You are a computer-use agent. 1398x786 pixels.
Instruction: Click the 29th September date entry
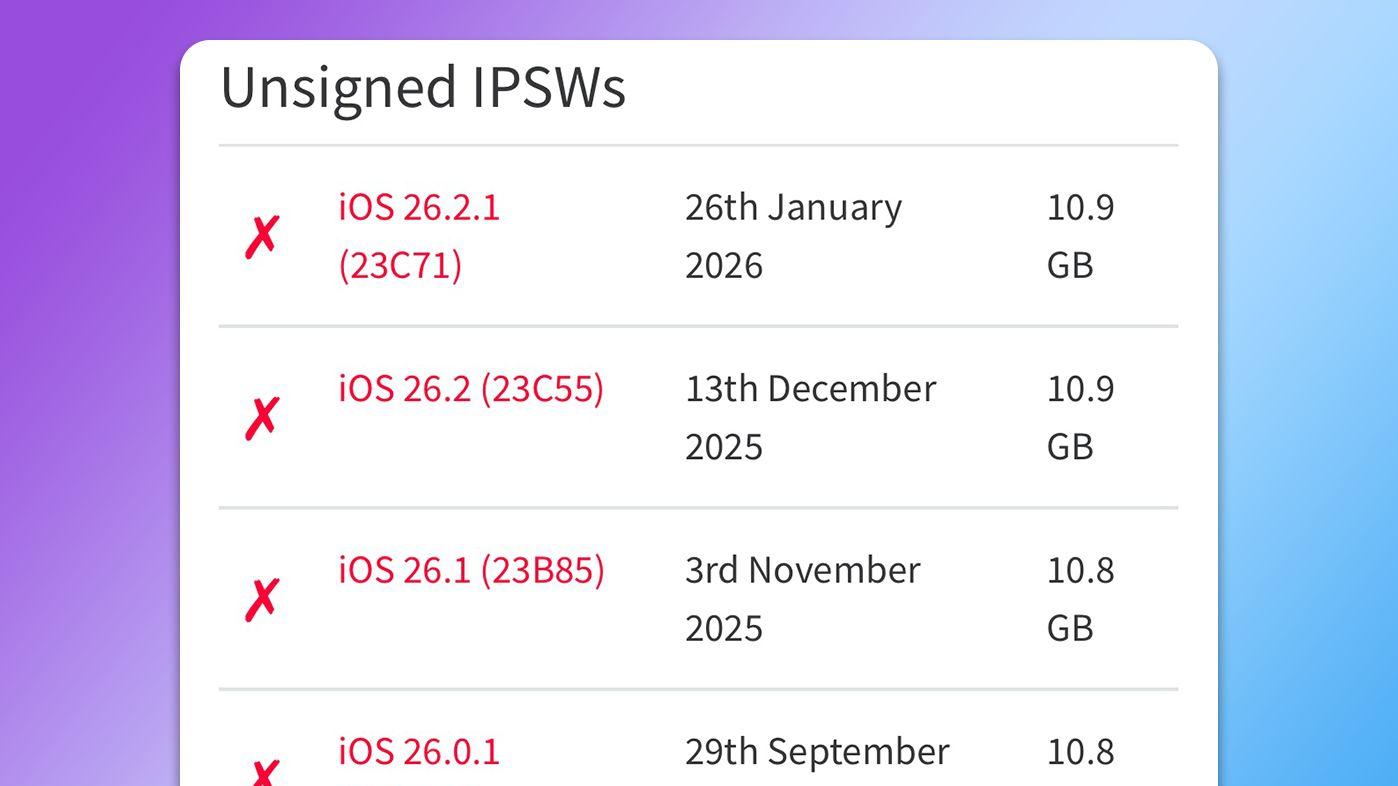[x=816, y=751]
